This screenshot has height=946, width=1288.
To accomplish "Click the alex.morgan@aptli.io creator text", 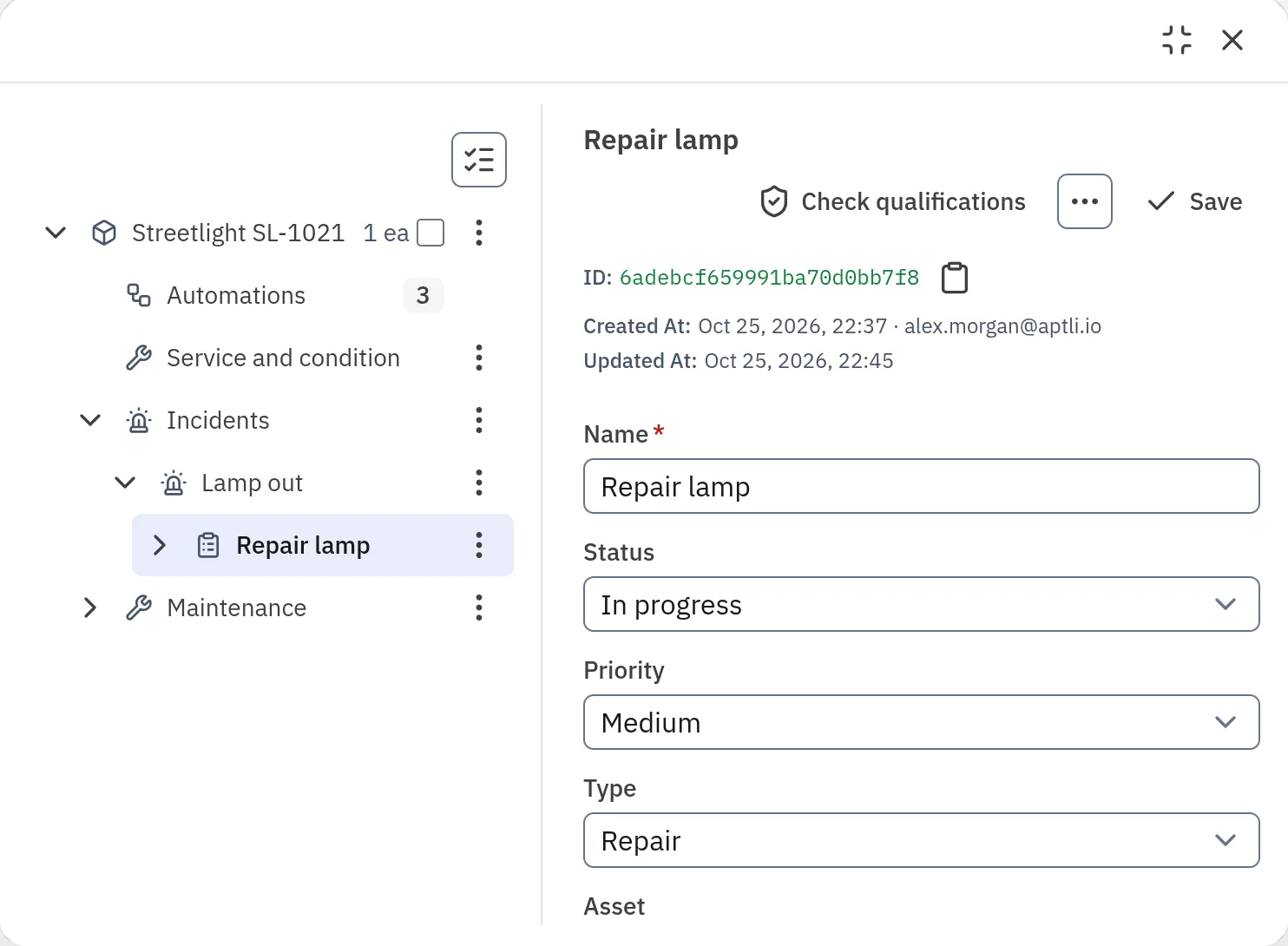I will coord(1002,326).
